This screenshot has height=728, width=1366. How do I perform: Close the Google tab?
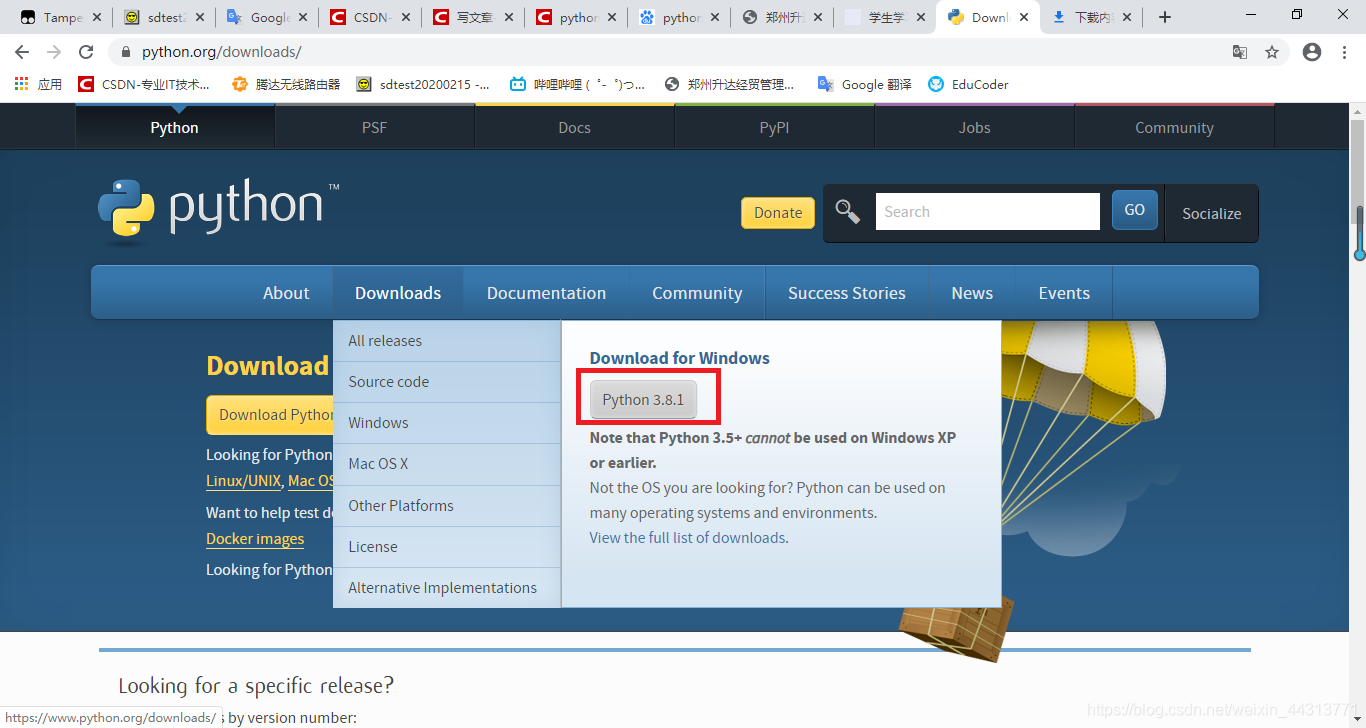click(x=302, y=17)
